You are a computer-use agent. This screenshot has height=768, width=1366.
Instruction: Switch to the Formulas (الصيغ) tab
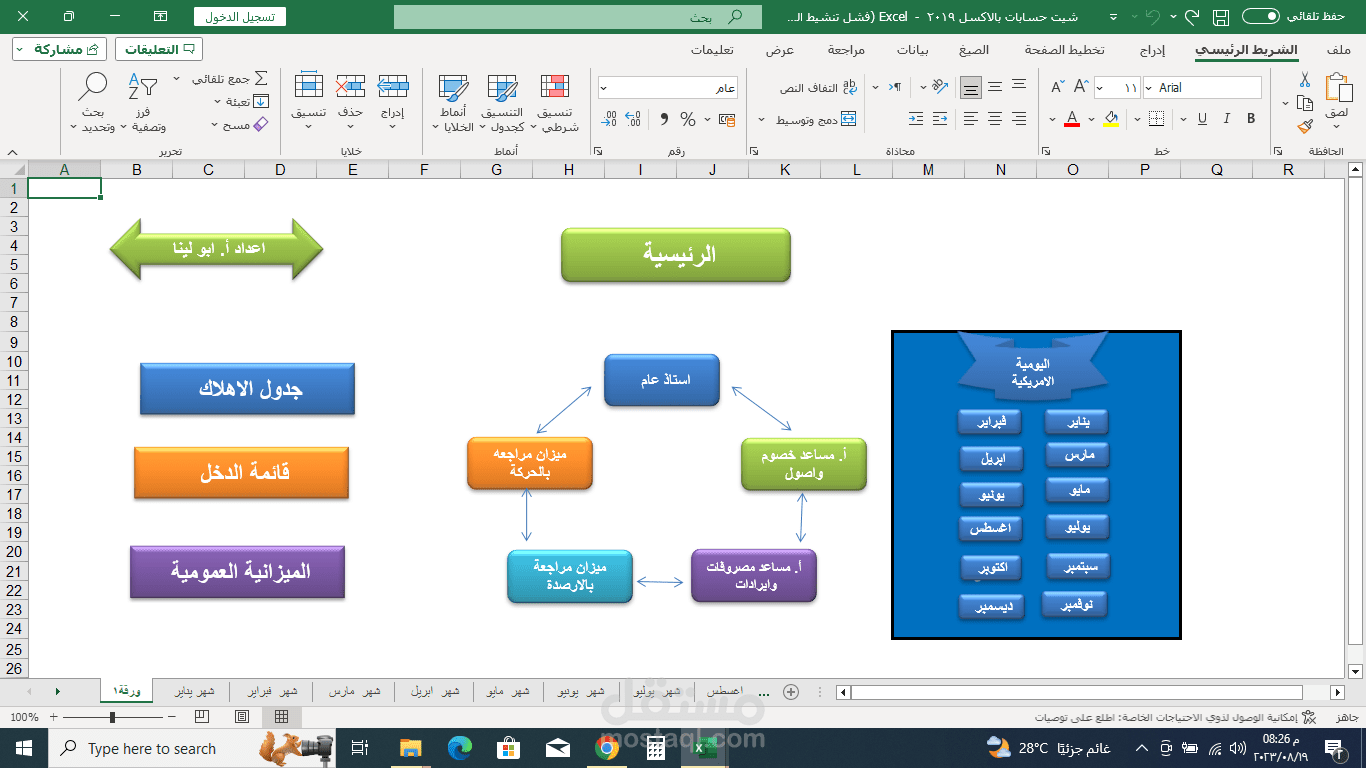click(x=973, y=49)
